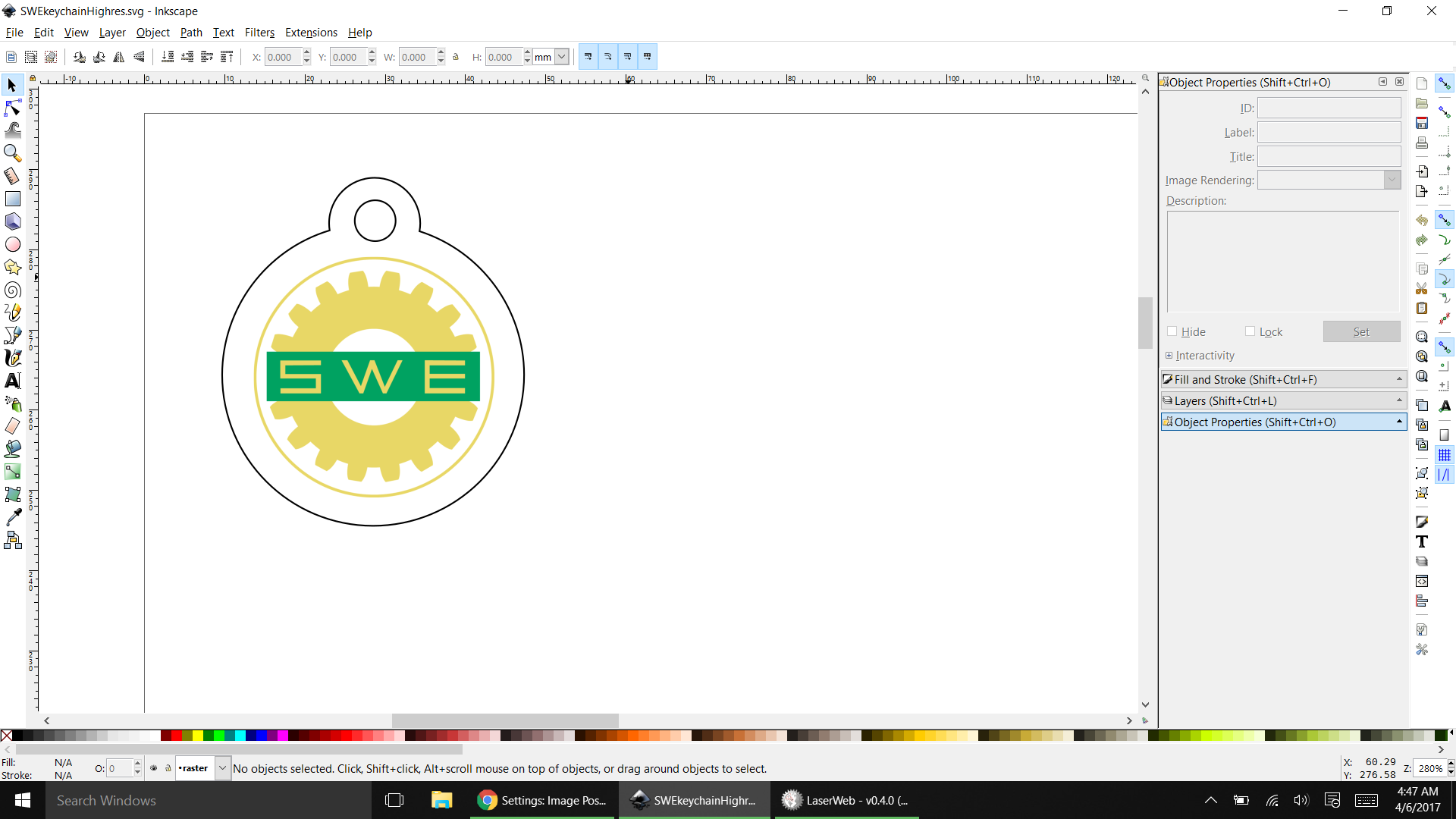
Task: Click the no-color X swatch
Action: [x=6, y=735]
